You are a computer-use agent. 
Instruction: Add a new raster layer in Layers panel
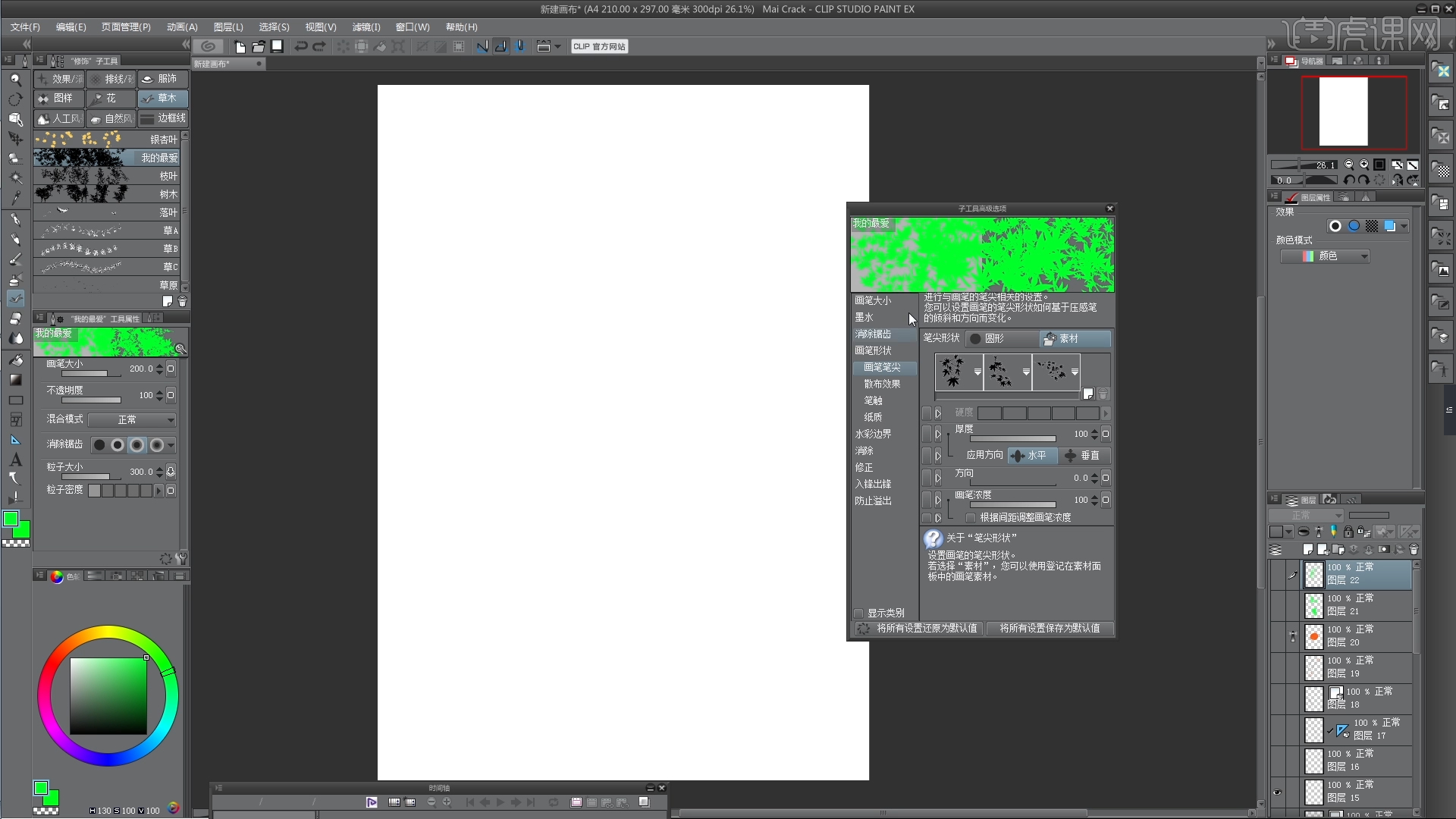click(1307, 550)
